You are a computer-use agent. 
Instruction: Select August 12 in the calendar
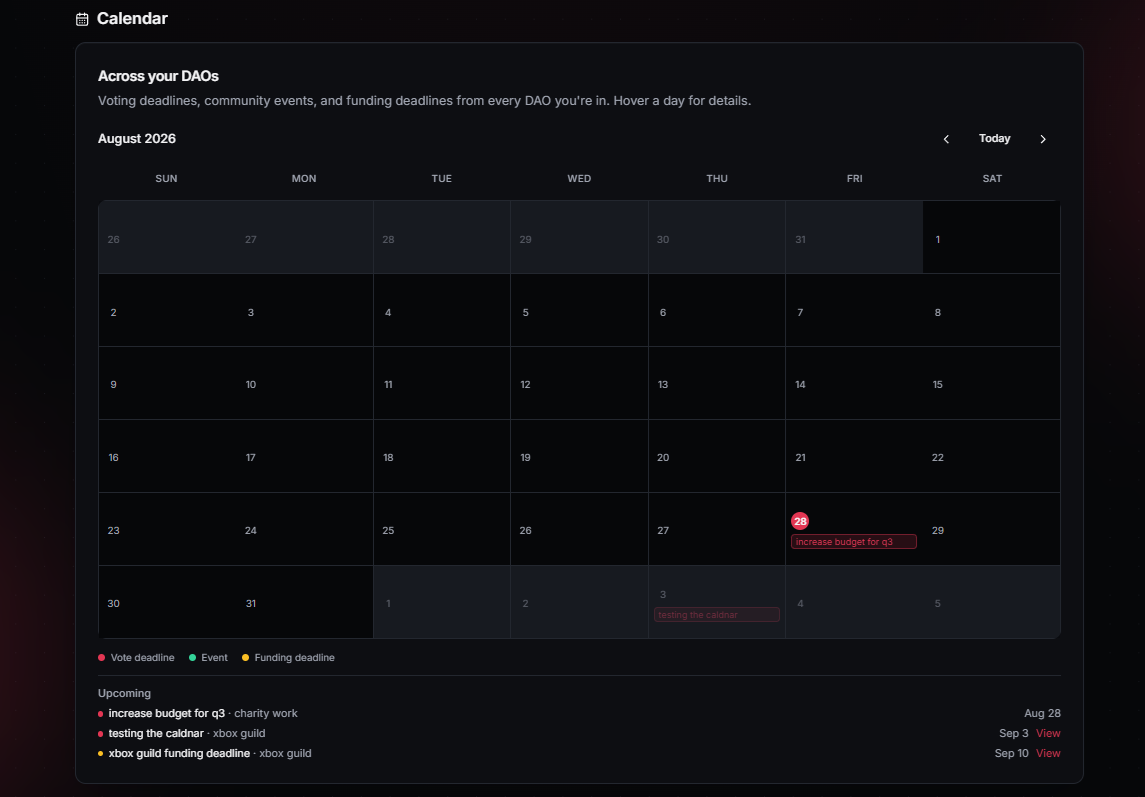coord(579,384)
